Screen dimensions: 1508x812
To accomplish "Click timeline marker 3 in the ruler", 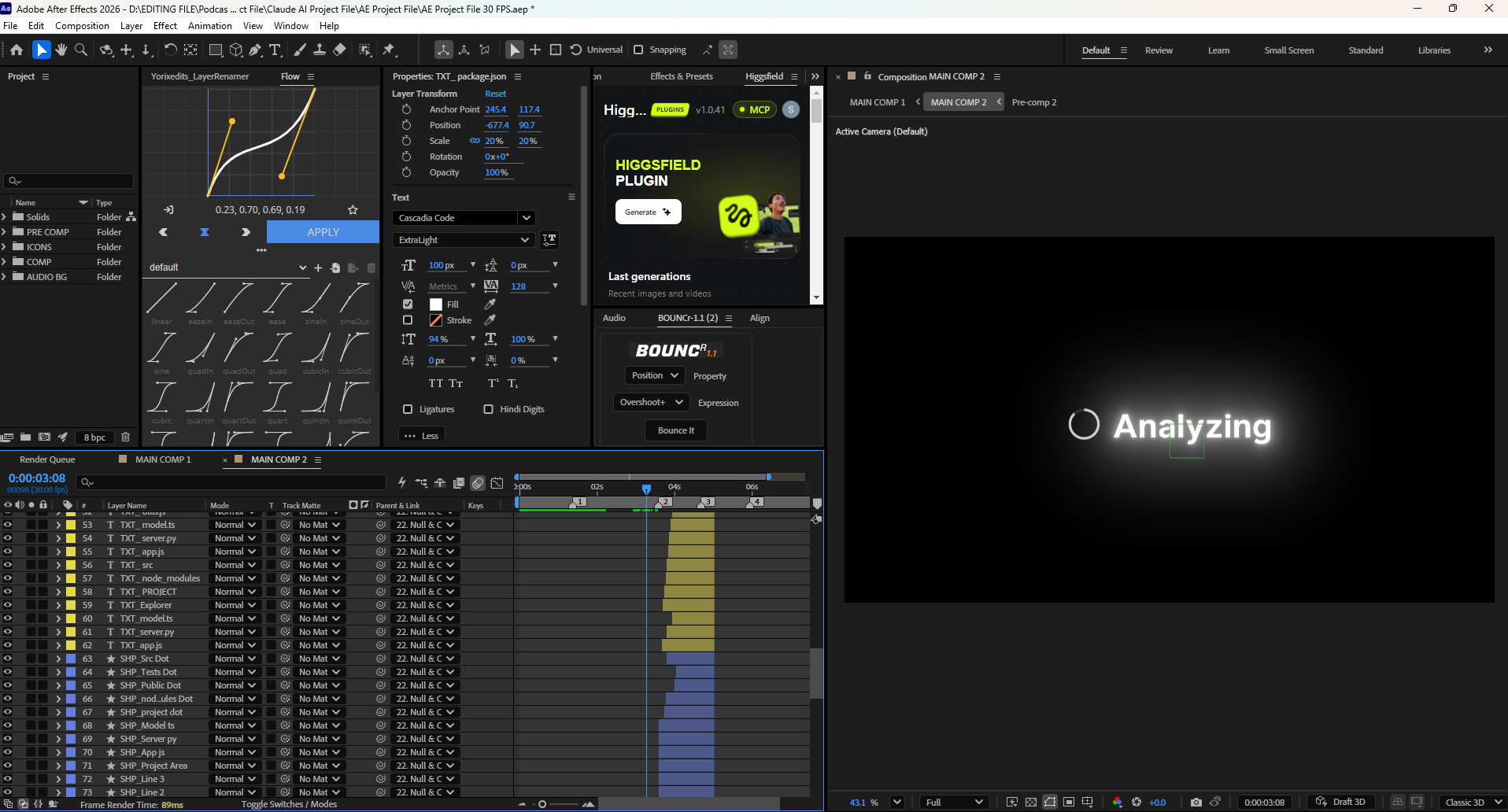I will 706,502.
